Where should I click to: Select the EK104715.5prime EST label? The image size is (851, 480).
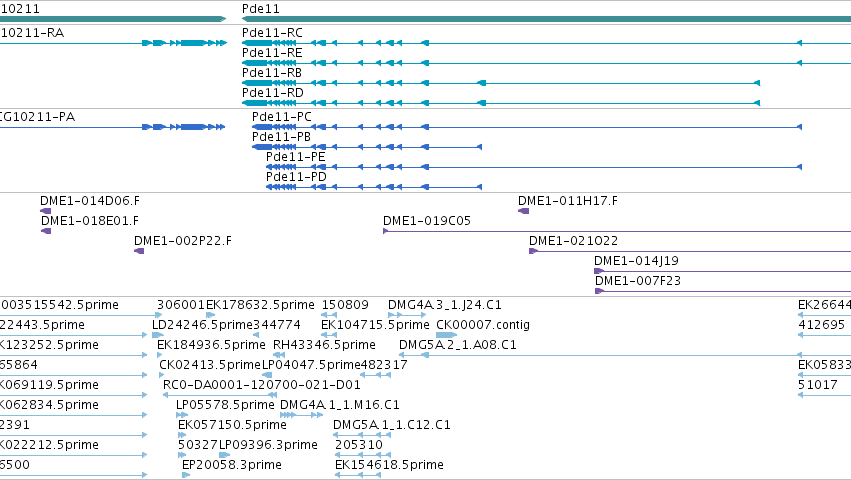(x=375, y=325)
